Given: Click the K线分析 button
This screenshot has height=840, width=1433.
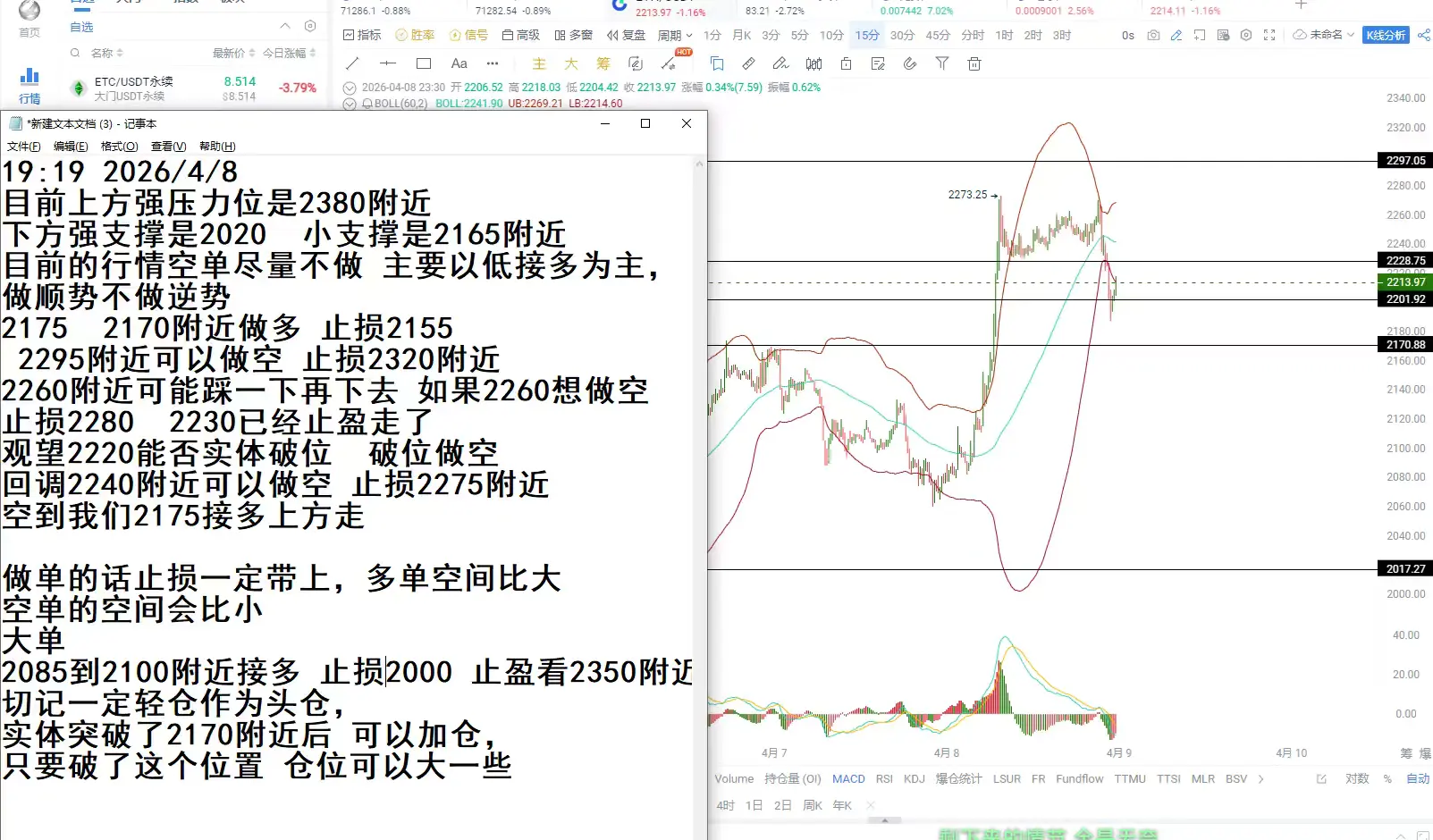Looking at the screenshot, I should [1386, 35].
